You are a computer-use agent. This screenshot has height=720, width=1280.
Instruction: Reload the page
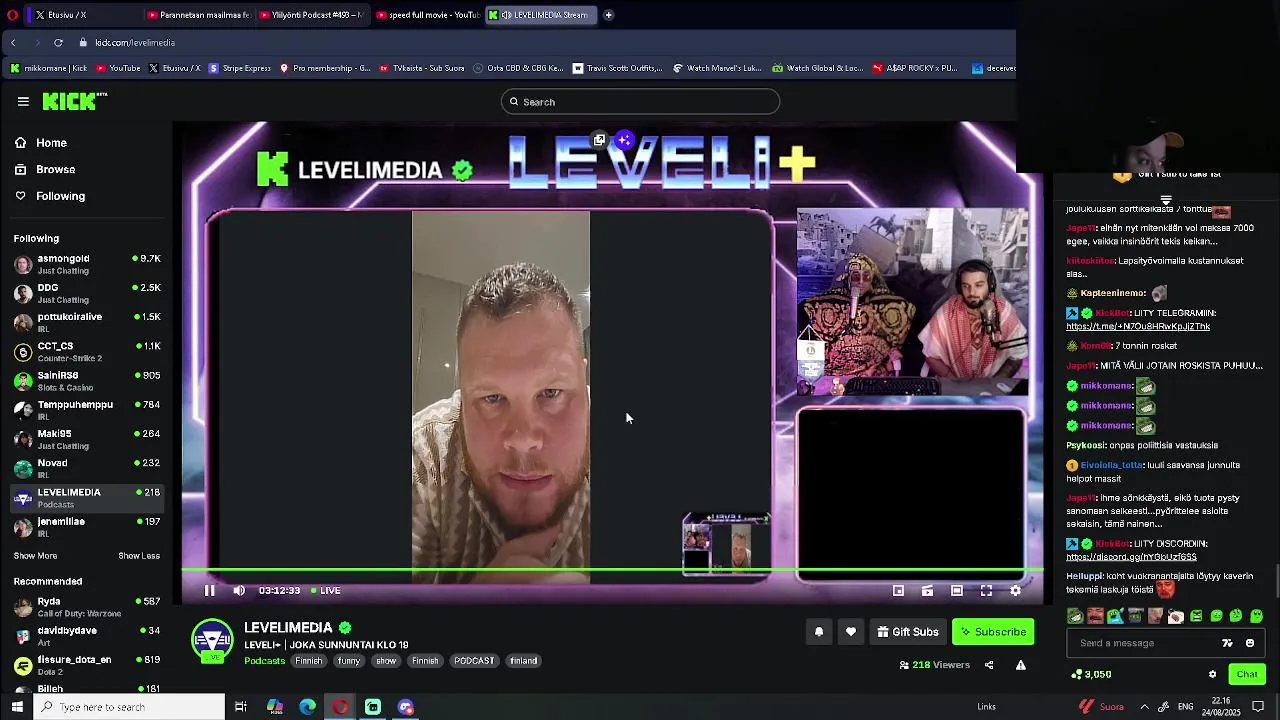click(58, 42)
